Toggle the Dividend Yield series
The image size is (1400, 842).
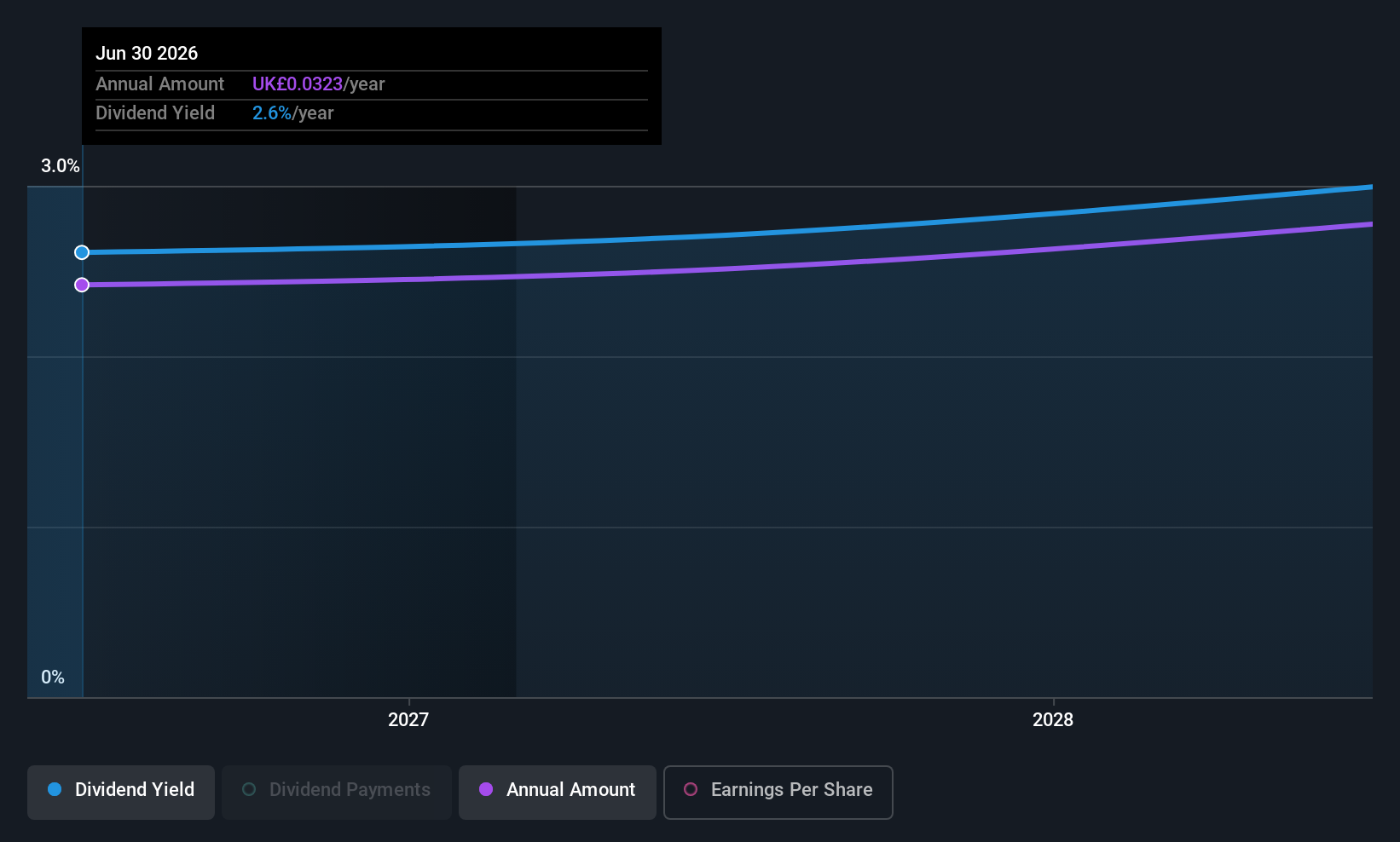click(121, 792)
